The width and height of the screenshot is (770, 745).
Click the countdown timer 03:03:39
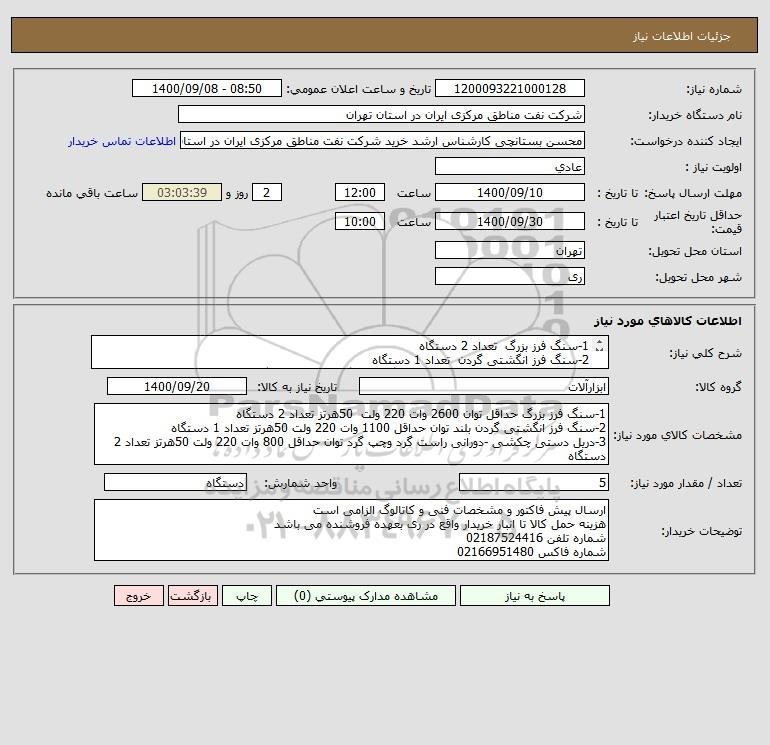(x=182, y=193)
